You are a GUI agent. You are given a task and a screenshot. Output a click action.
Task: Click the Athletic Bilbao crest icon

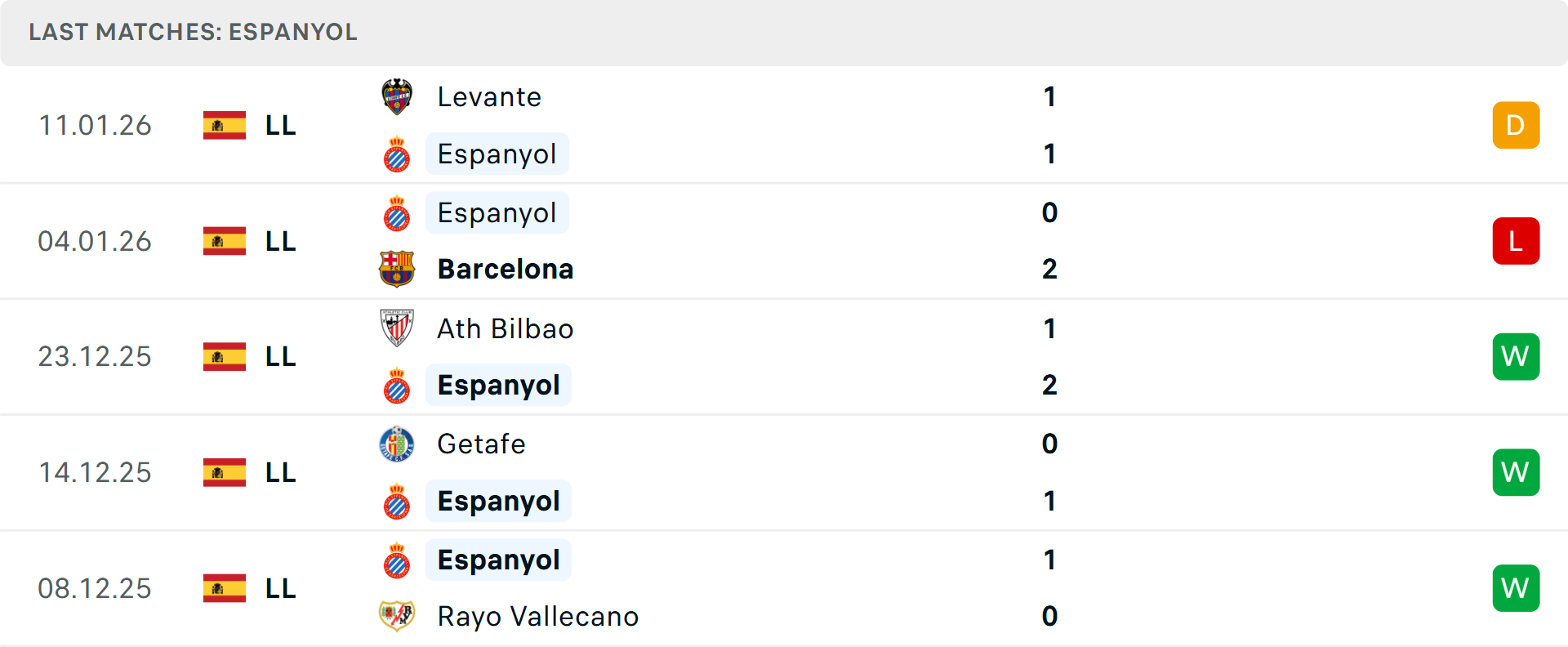click(x=397, y=328)
